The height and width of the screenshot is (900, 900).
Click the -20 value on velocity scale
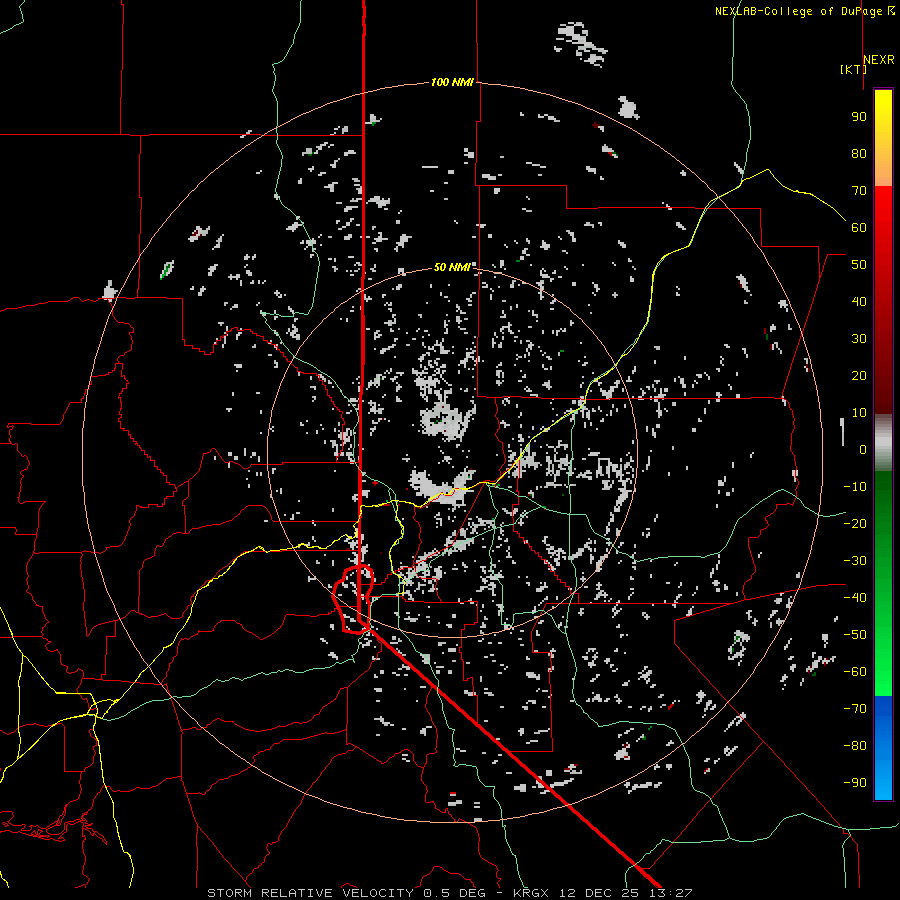[855, 523]
